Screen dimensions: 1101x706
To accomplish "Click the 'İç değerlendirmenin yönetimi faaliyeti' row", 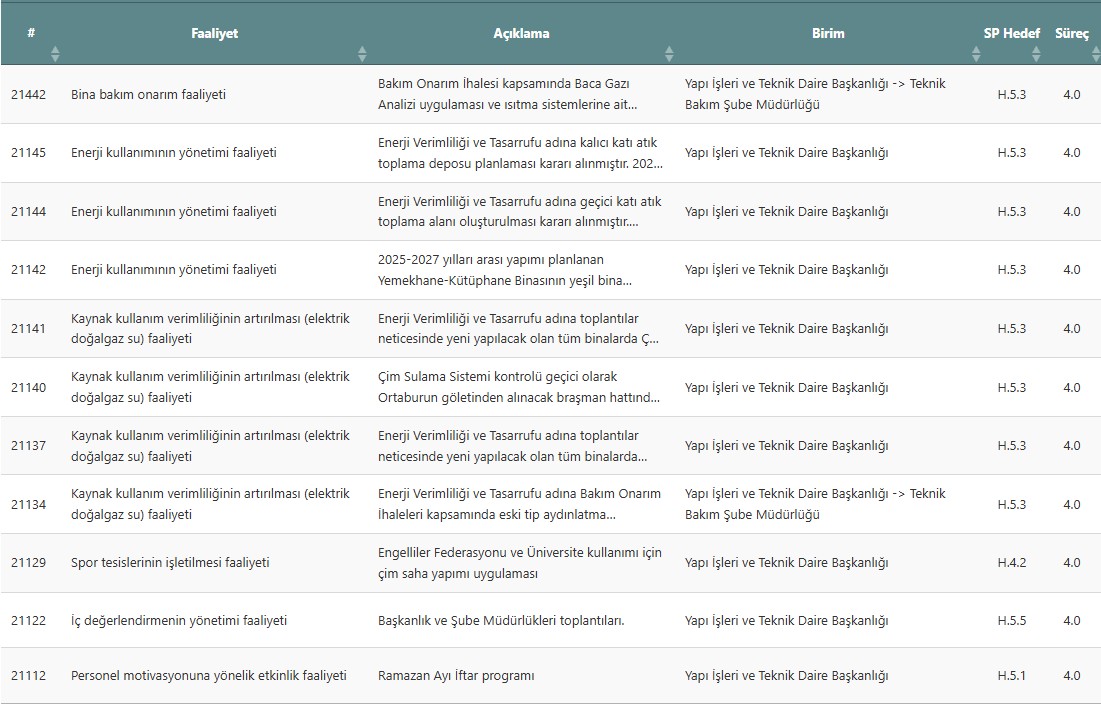I will 179,621.
